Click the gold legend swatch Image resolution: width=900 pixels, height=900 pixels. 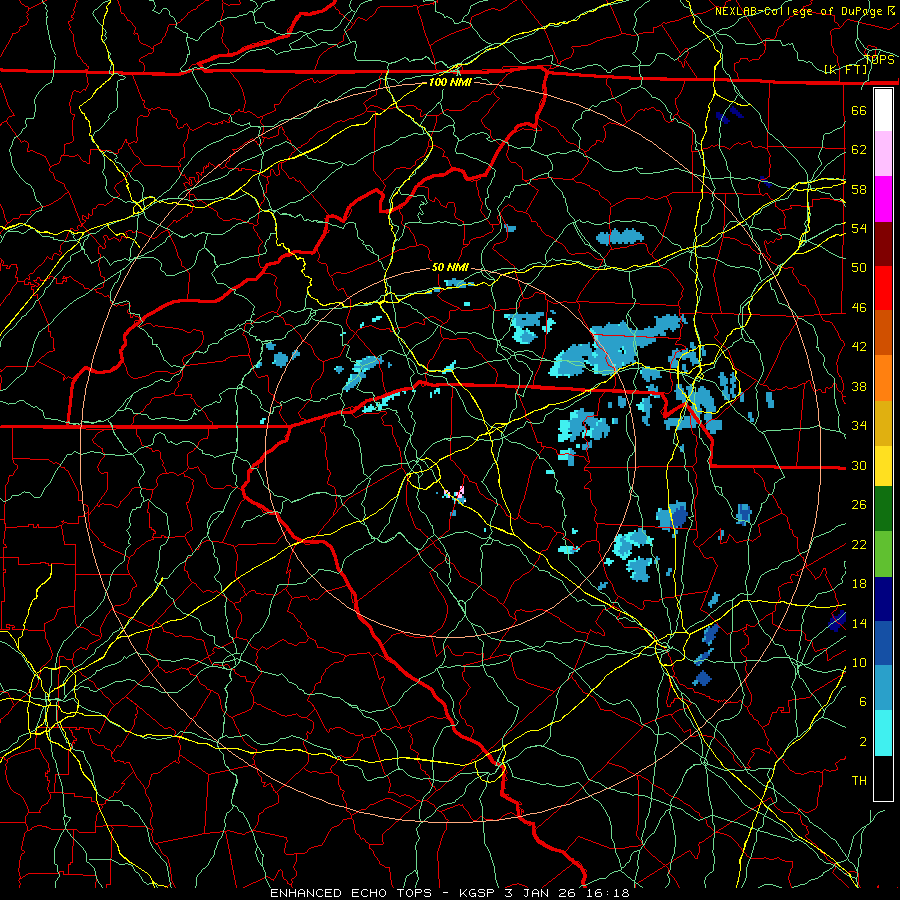pyautogui.click(x=883, y=423)
